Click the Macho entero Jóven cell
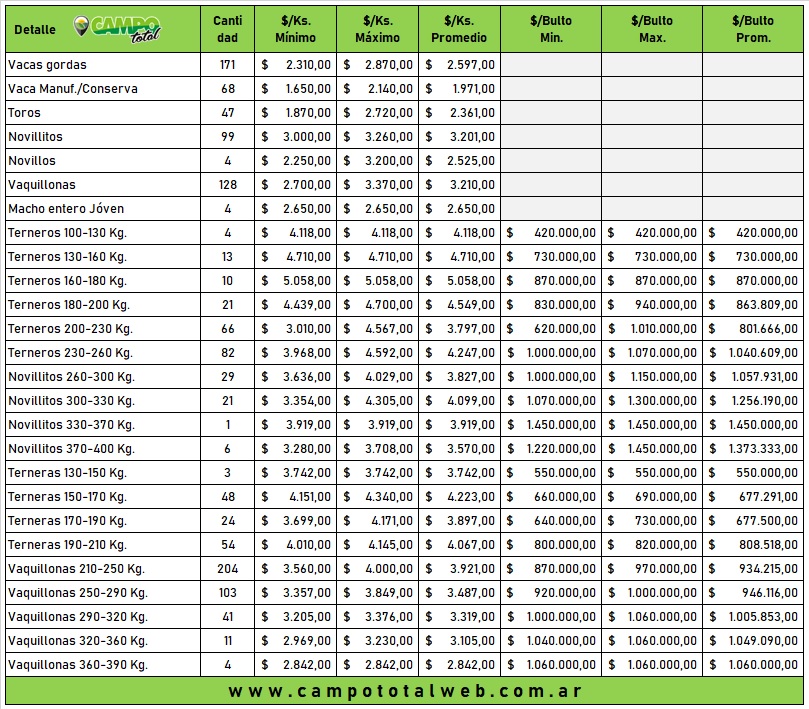 tap(66, 209)
